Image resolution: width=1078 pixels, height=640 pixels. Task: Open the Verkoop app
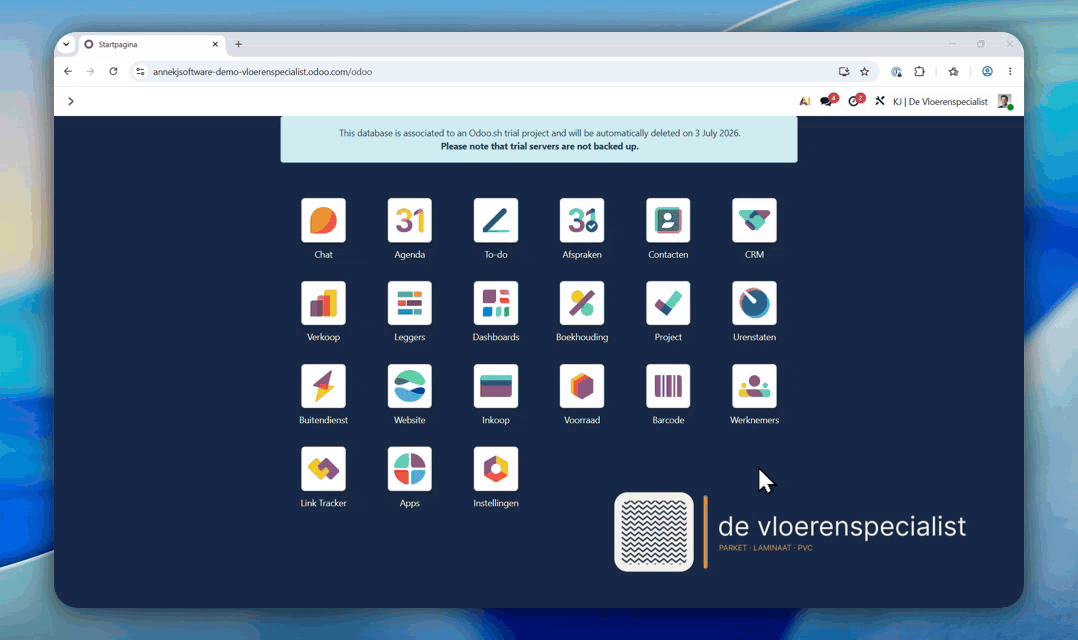323,303
